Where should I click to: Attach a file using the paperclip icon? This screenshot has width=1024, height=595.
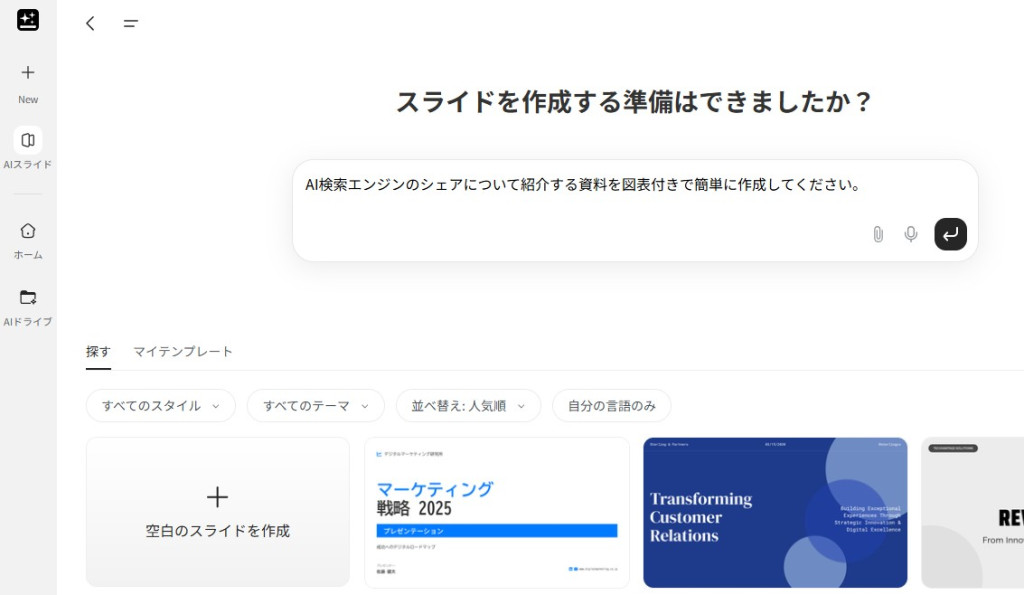(877, 233)
